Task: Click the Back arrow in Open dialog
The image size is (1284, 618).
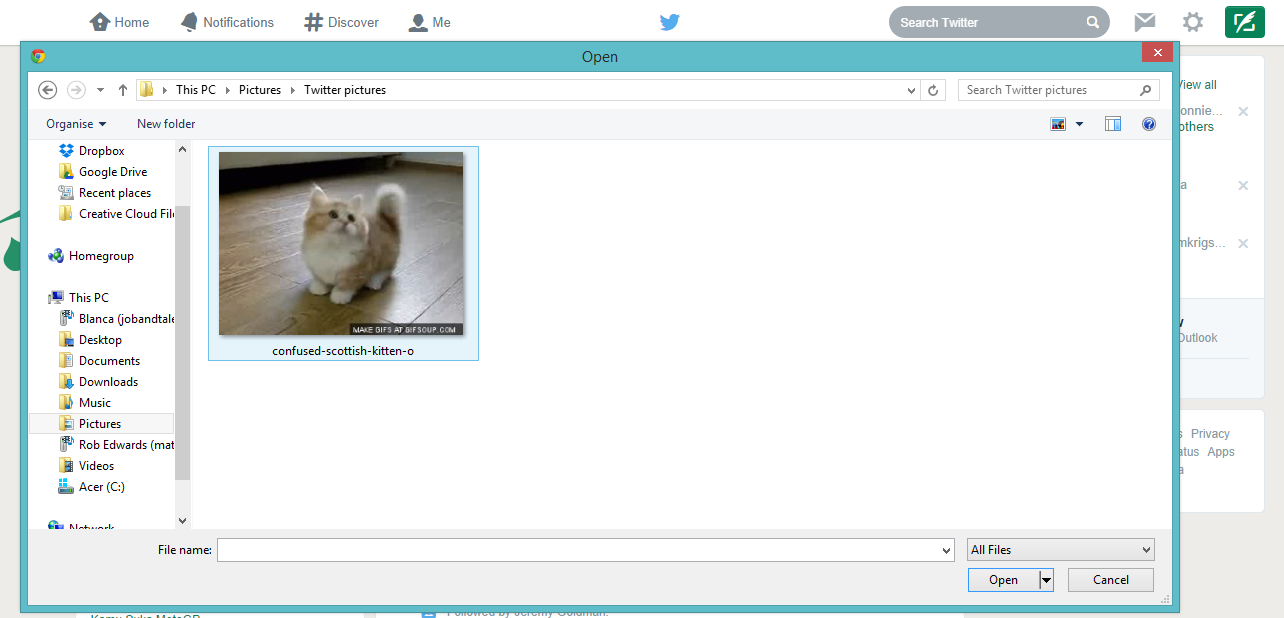Action: coord(47,90)
